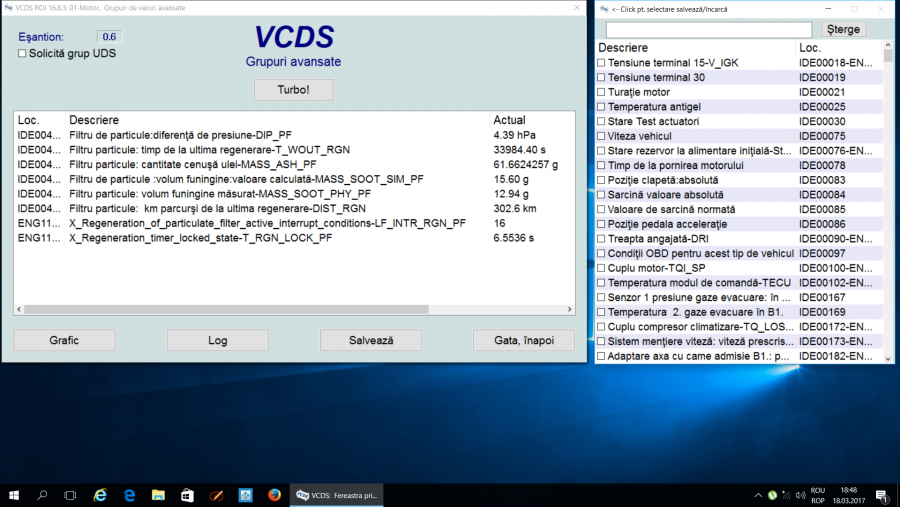Tick the Viteza vehicul checkbox
This screenshot has height=507, width=900.
[x=601, y=136]
